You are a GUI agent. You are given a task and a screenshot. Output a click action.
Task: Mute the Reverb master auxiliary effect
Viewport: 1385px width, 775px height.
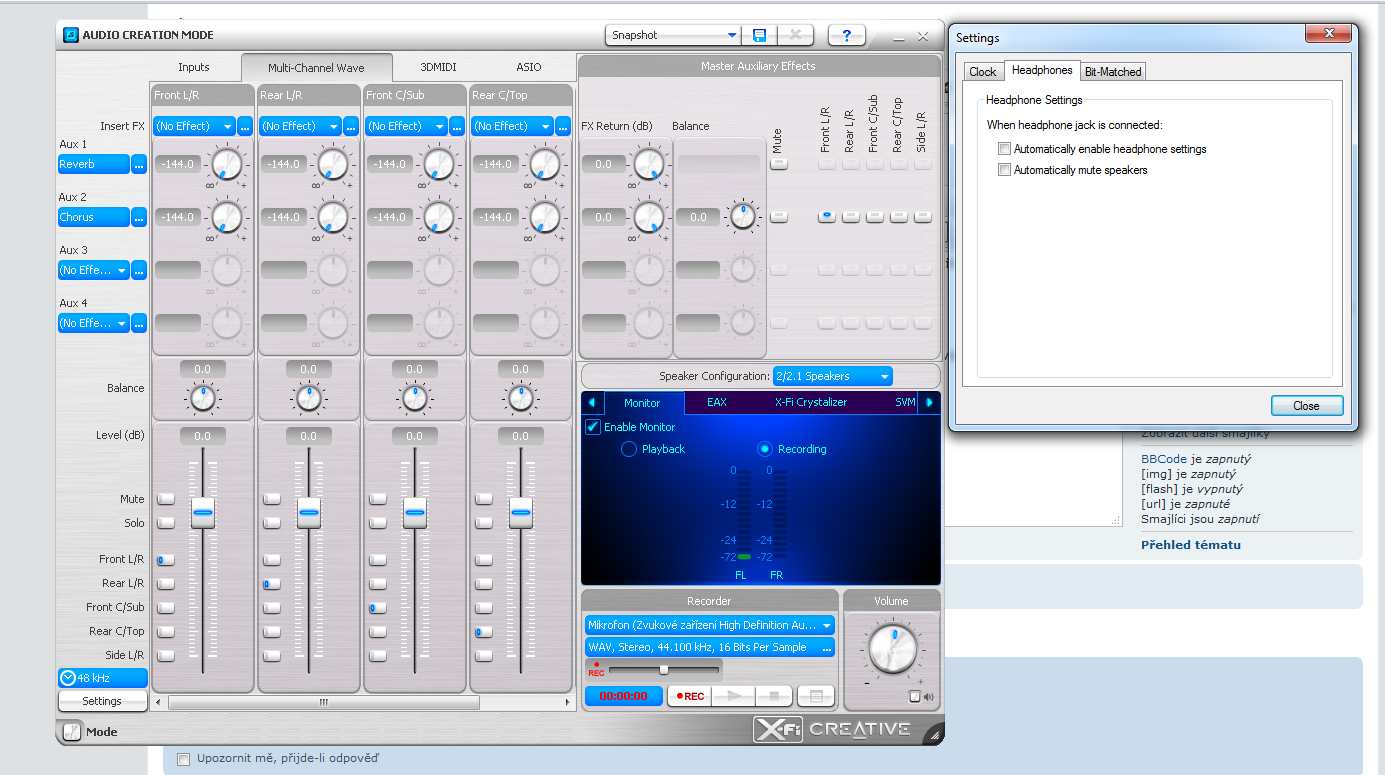[779, 164]
